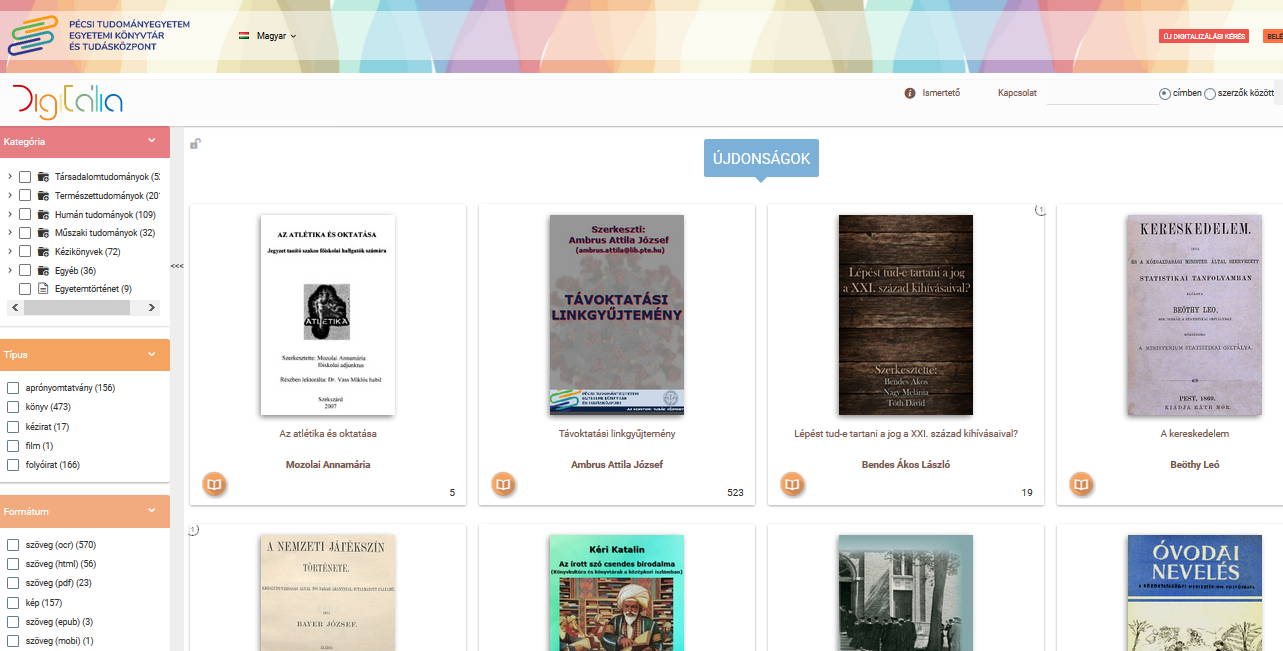1283x651 pixels.
Task: Click the category tree scrollbar right arrow
Action: click(154, 308)
